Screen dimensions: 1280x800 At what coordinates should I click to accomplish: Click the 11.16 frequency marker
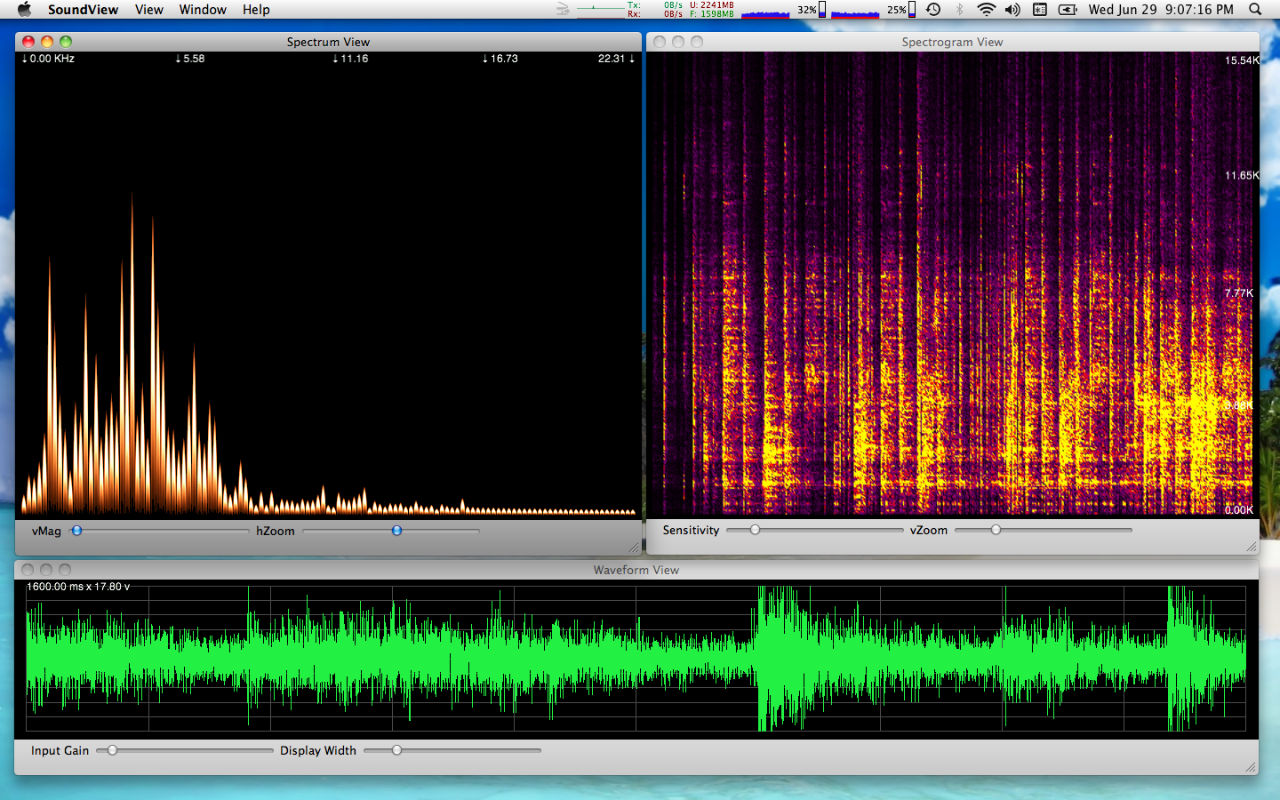pyautogui.click(x=350, y=59)
